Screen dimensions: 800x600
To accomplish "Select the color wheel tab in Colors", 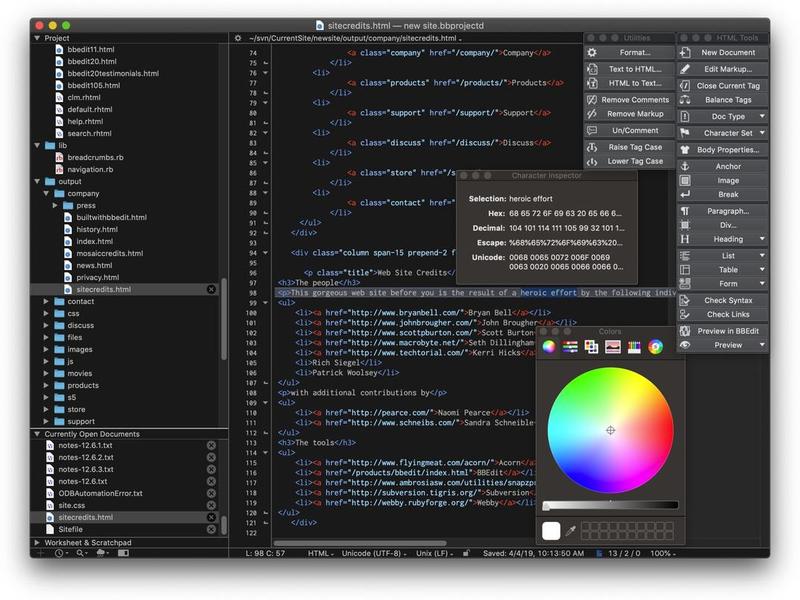I will click(x=548, y=347).
